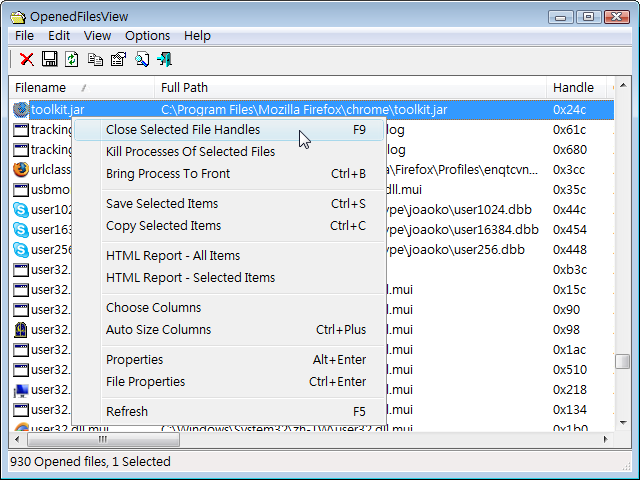
Task: Select Copy Selected Items in context menu
Action: pos(229,226)
